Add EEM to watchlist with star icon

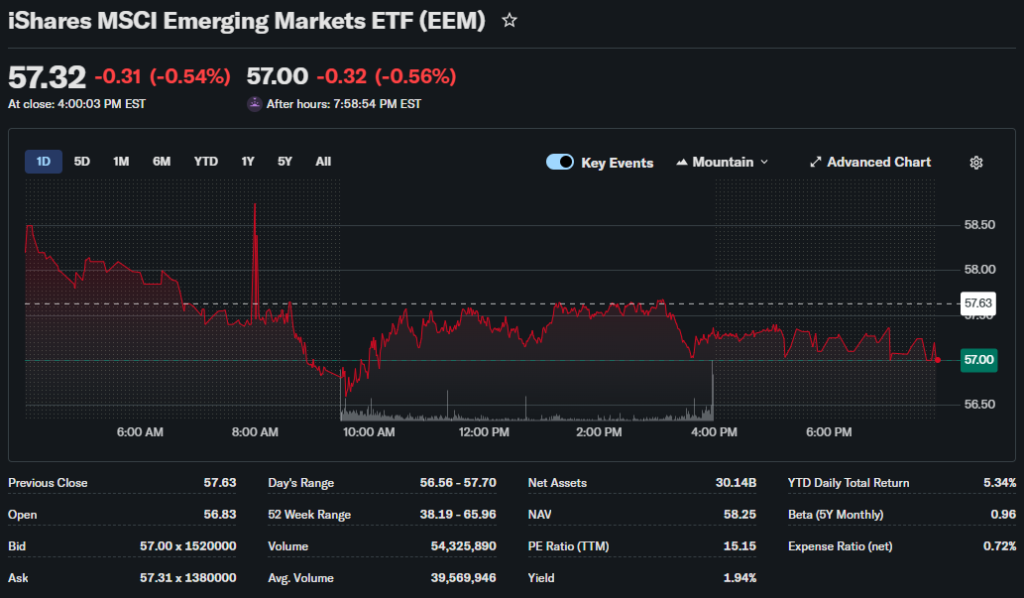pos(509,20)
